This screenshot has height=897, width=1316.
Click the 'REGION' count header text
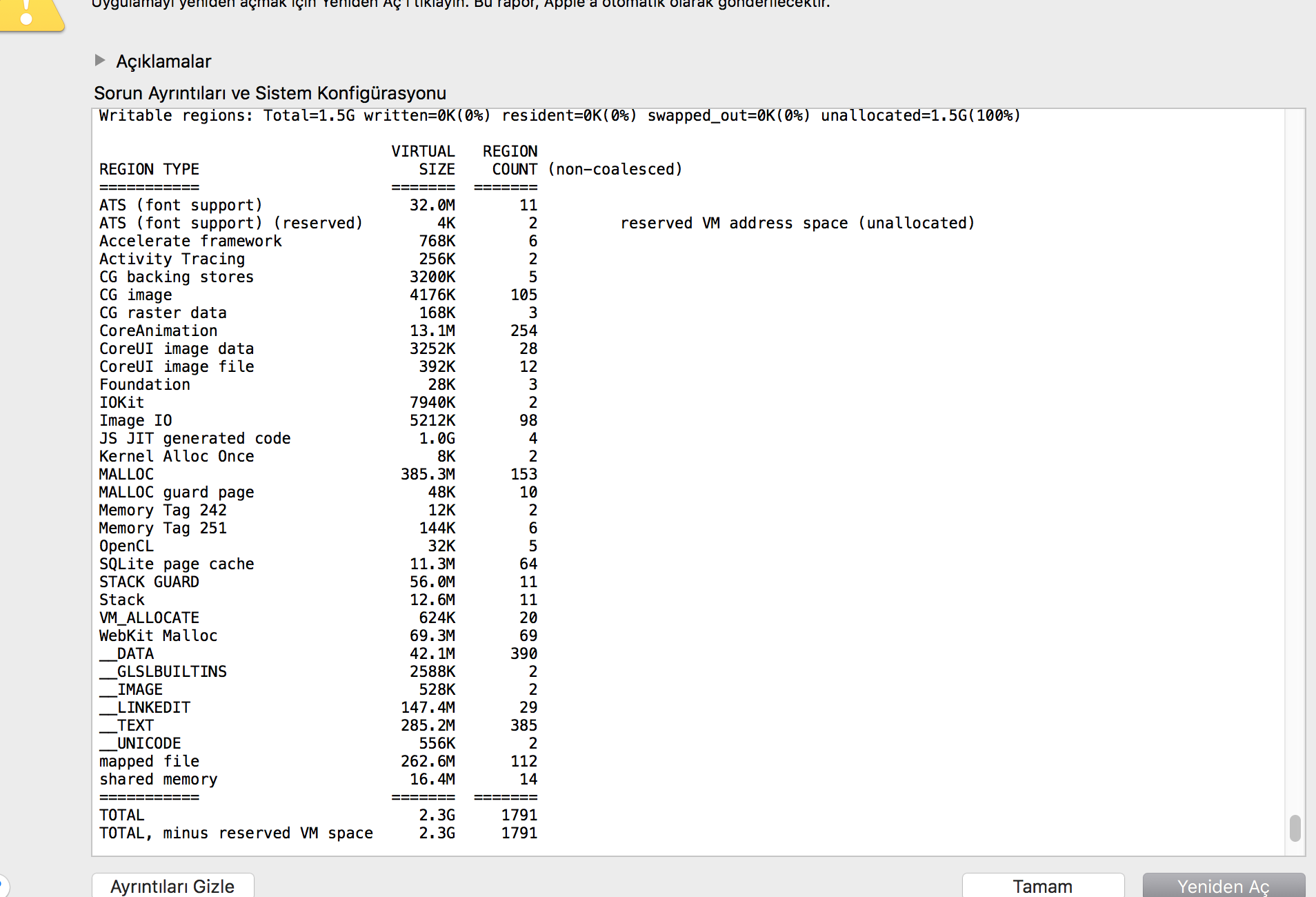[510, 151]
